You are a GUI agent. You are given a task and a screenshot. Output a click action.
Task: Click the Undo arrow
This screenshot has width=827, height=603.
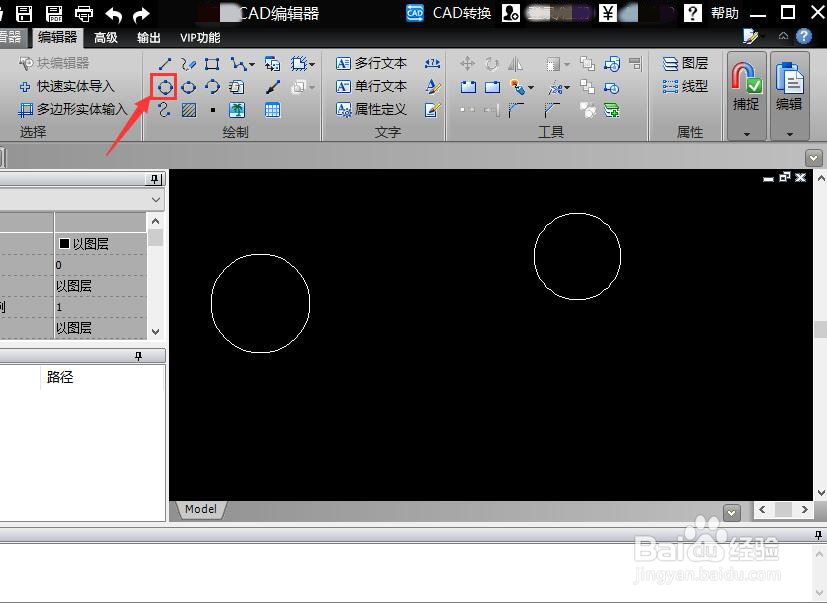pos(113,14)
